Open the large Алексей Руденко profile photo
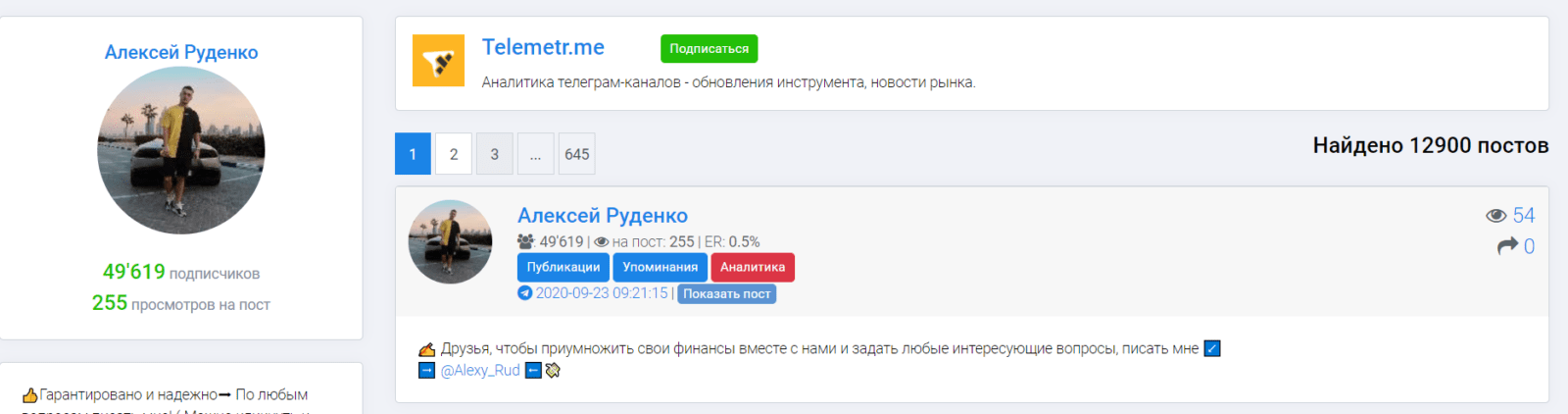This screenshot has width=1568, height=414. tap(181, 150)
